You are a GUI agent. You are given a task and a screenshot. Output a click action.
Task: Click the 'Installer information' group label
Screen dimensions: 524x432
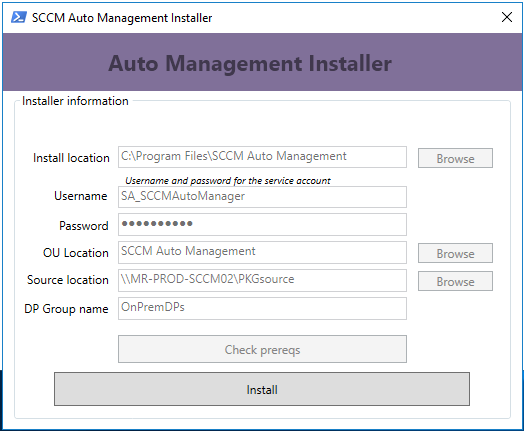pyautogui.click(x=75, y=101)
